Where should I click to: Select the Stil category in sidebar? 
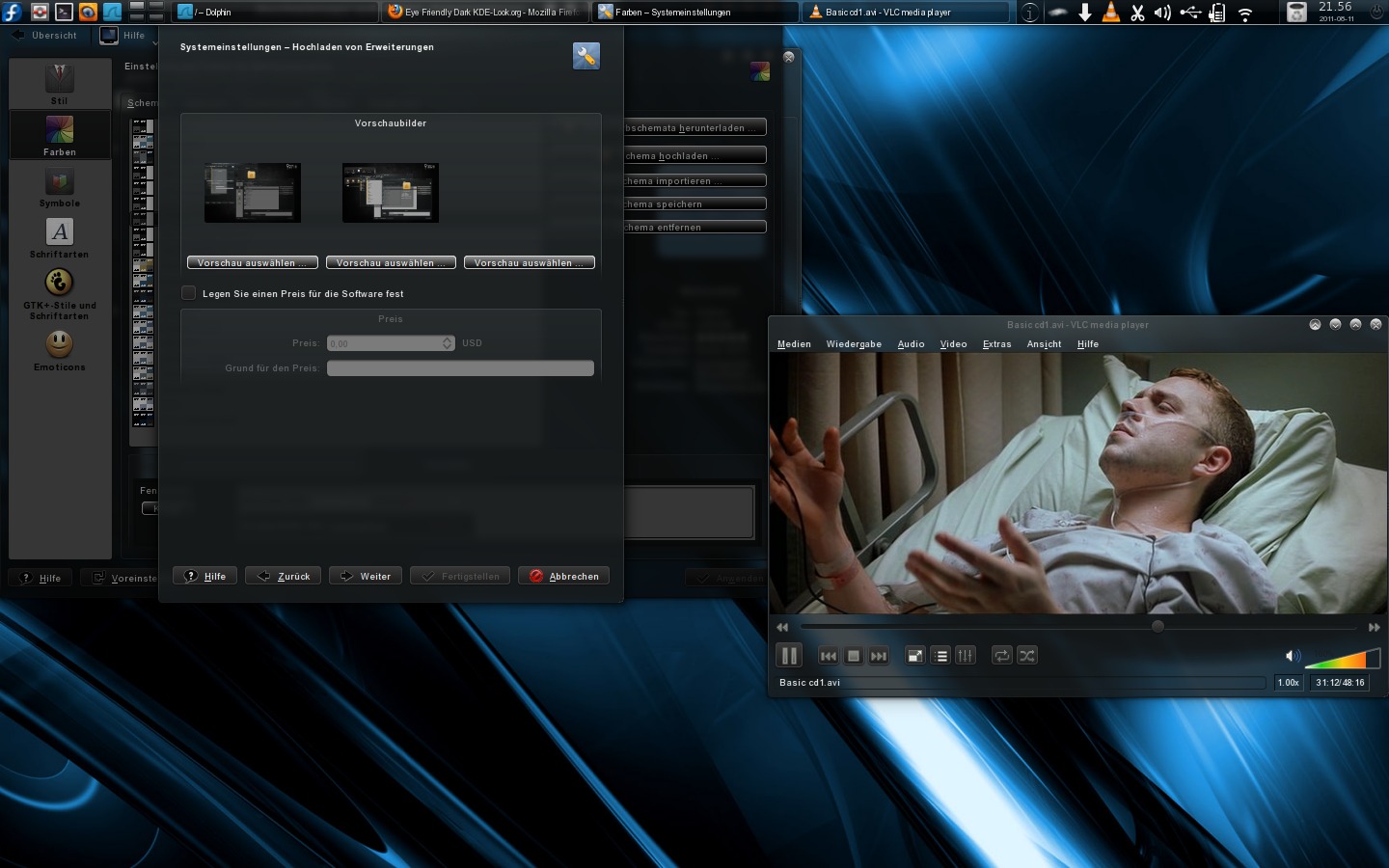coord(60,84)
